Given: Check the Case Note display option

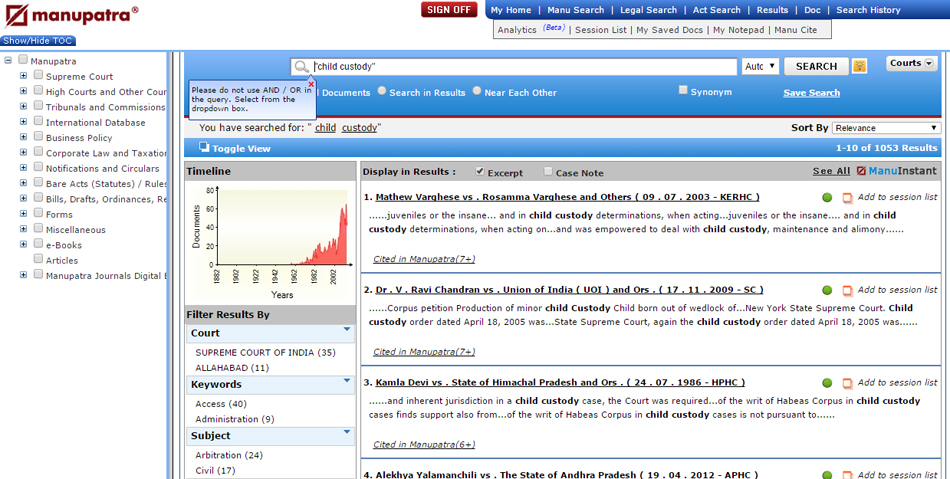Looking at the screenshot, I should pyautogui.click(x=548, y=171).
